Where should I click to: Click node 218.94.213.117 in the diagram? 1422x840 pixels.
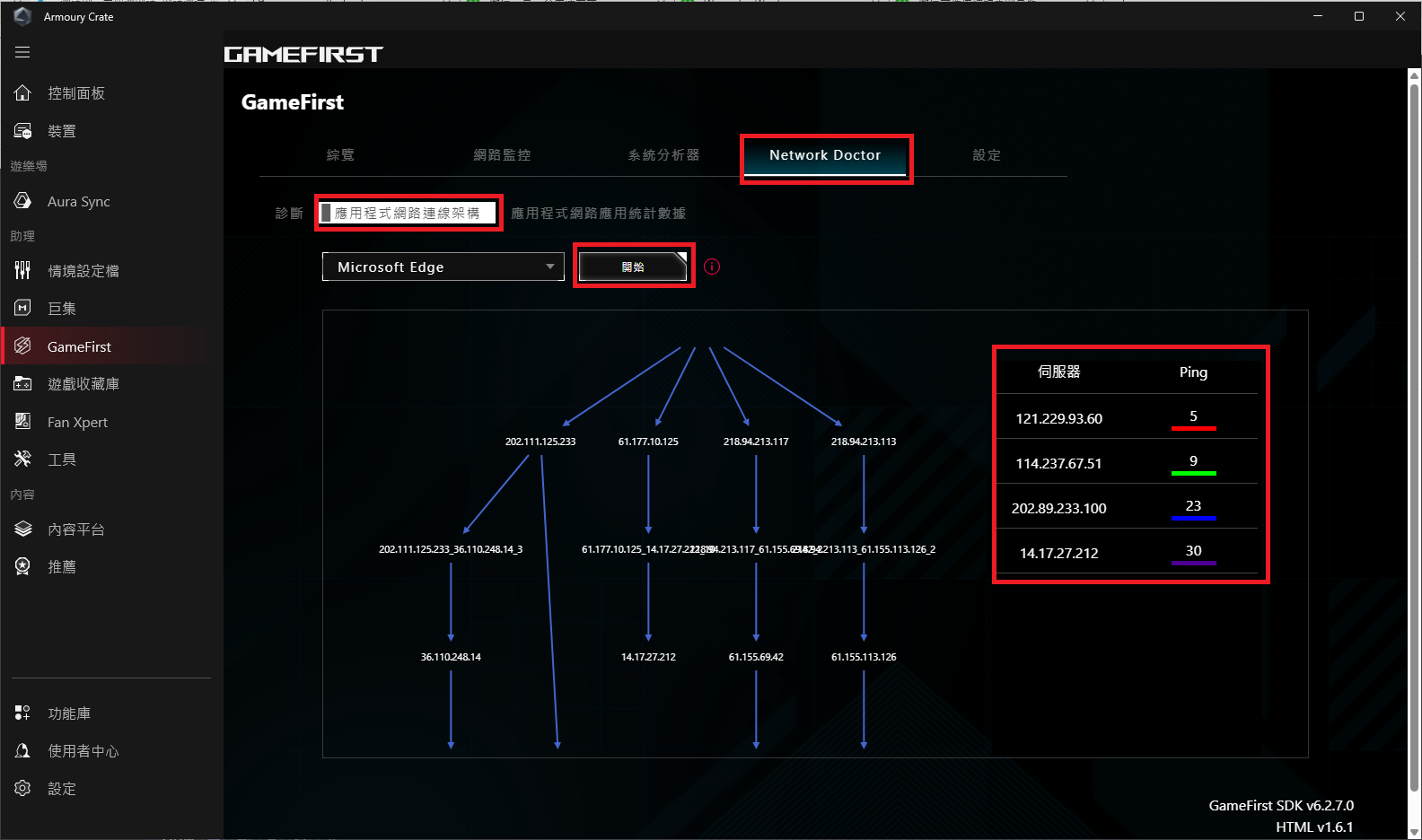[x=756, y=442]
